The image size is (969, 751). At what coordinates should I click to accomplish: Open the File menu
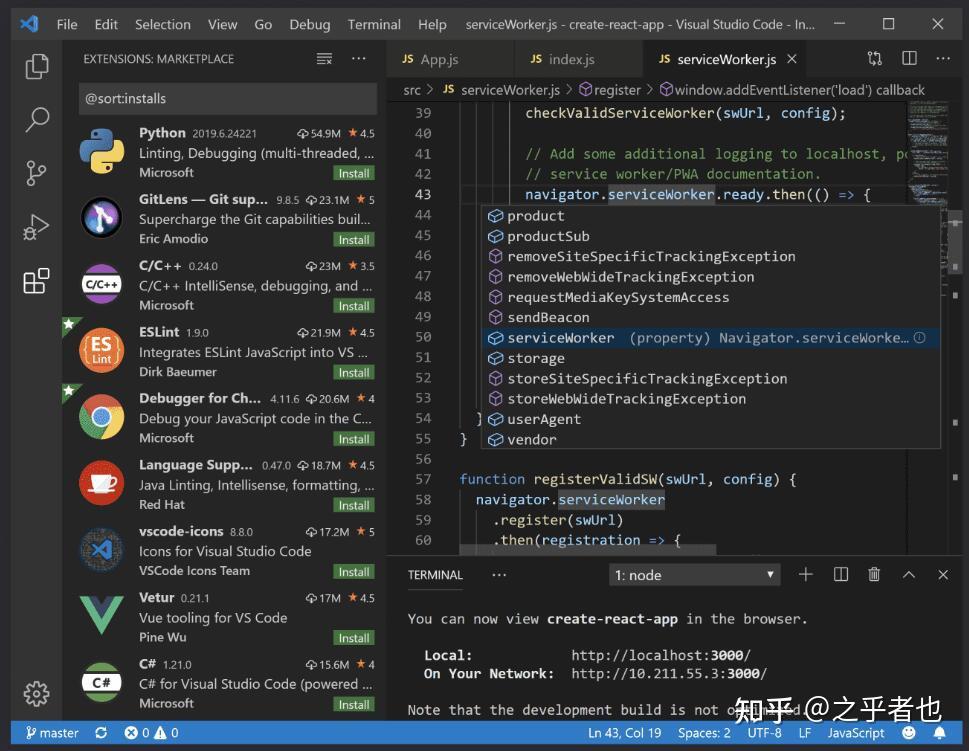coord(67,24)
